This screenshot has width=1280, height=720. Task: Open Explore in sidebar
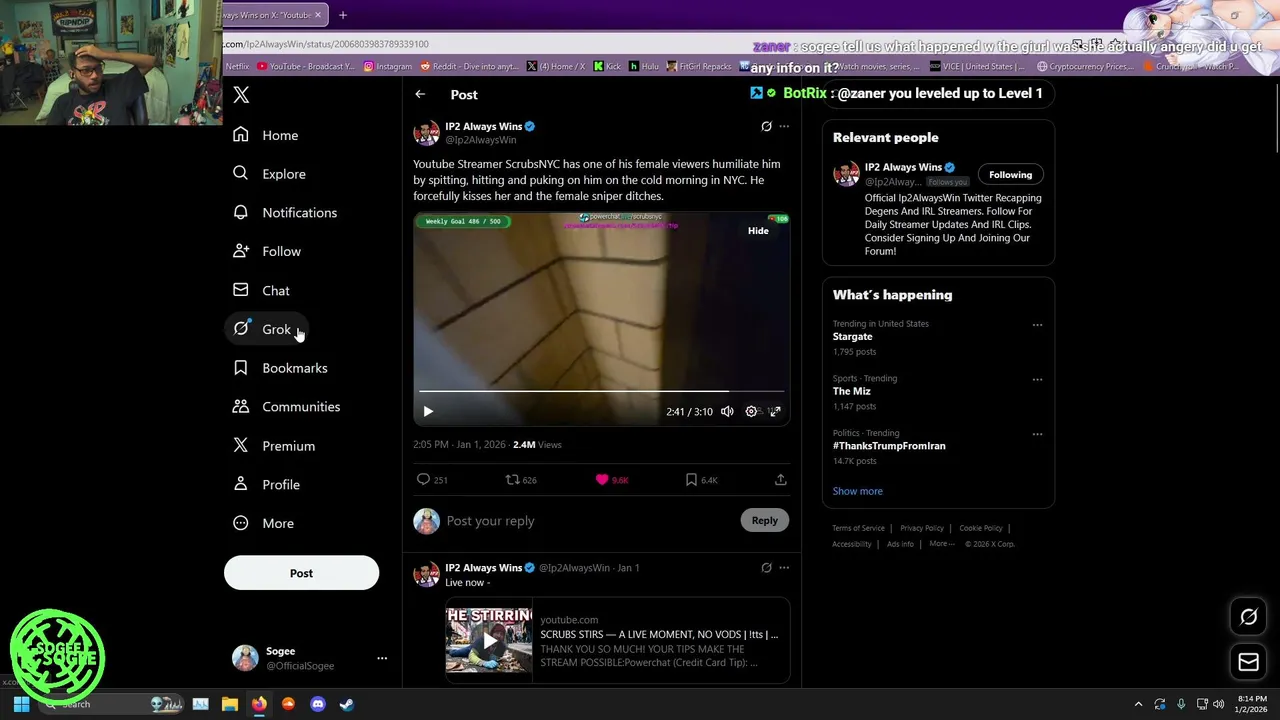(270, 174)
